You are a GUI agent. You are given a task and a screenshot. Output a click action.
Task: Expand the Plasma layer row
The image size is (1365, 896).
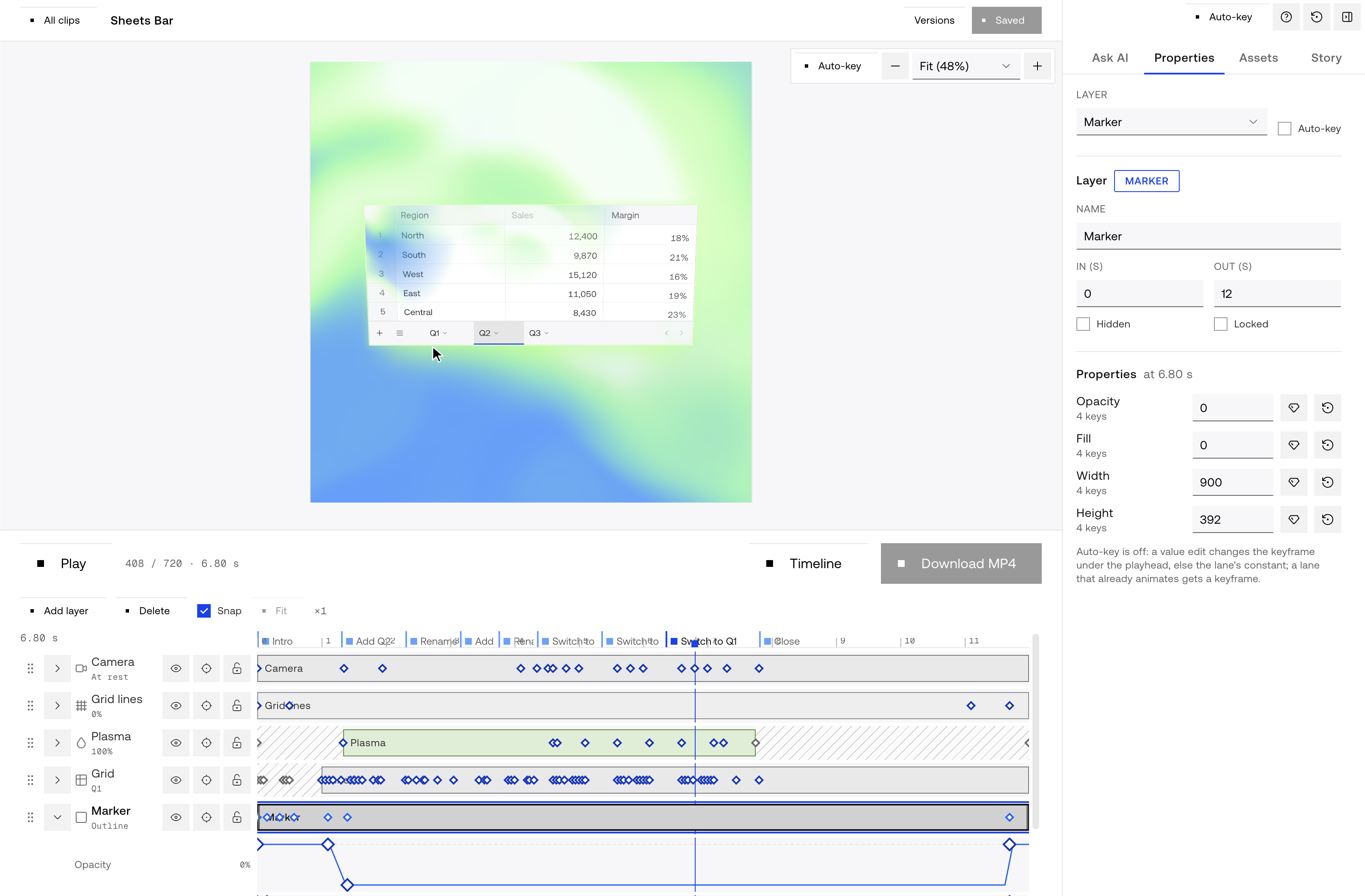pyautogui.click(x=58, y=743)
